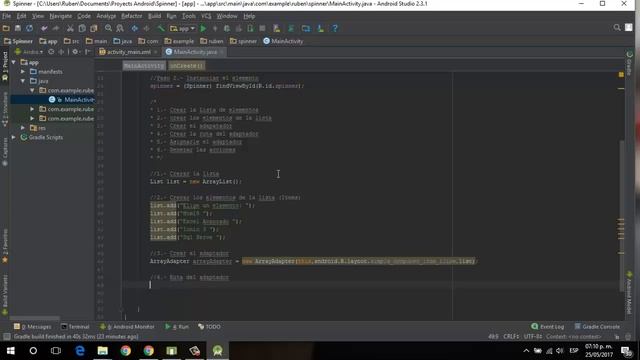The width and height of the screenshot is (640, 360).
Task: Click the Search Everywhere magnifier icon
Action: pyautogui.click(x=617, y=27)
